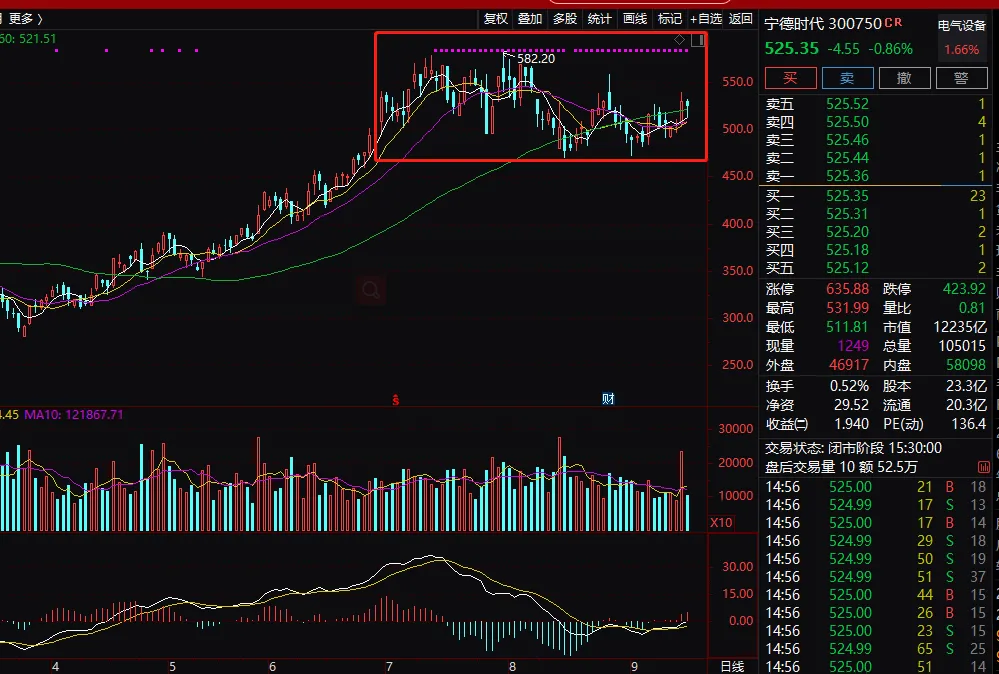Toggle 叠加 overlay comparison
This screenshot has height=674, width=999.
[530, 18]
